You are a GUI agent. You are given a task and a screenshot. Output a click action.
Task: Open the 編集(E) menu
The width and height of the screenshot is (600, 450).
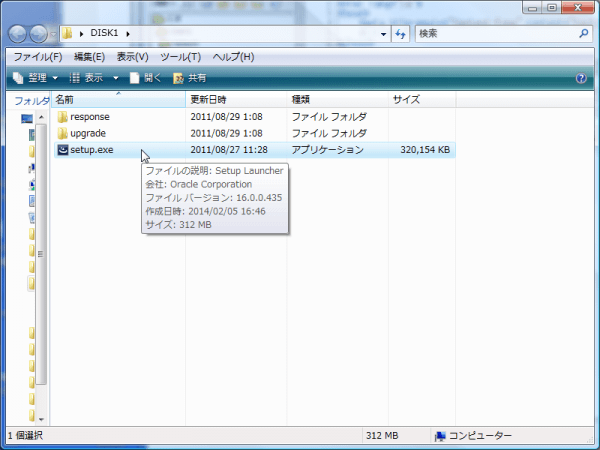pyautogui.click(x=89, y=57)
